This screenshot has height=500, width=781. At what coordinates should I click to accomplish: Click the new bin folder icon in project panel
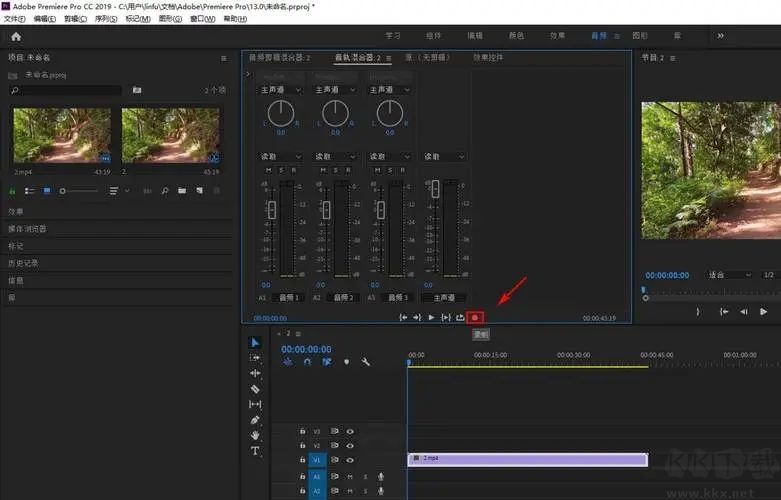182,190
